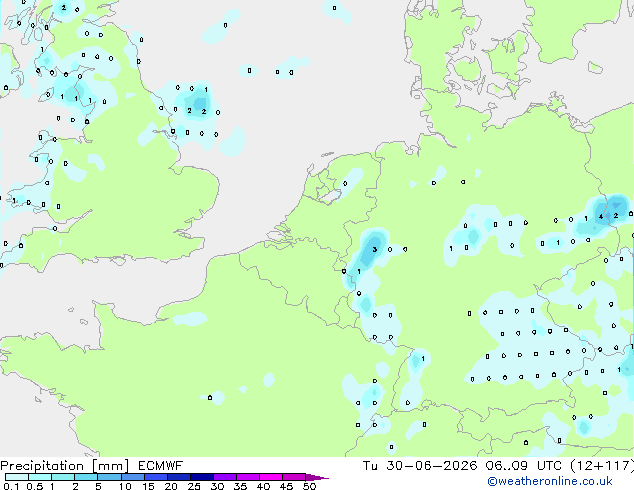Click the 35–40 mm violet legend swatch
634x490 pixels.
pyautogui.click(x=248, y=477)
